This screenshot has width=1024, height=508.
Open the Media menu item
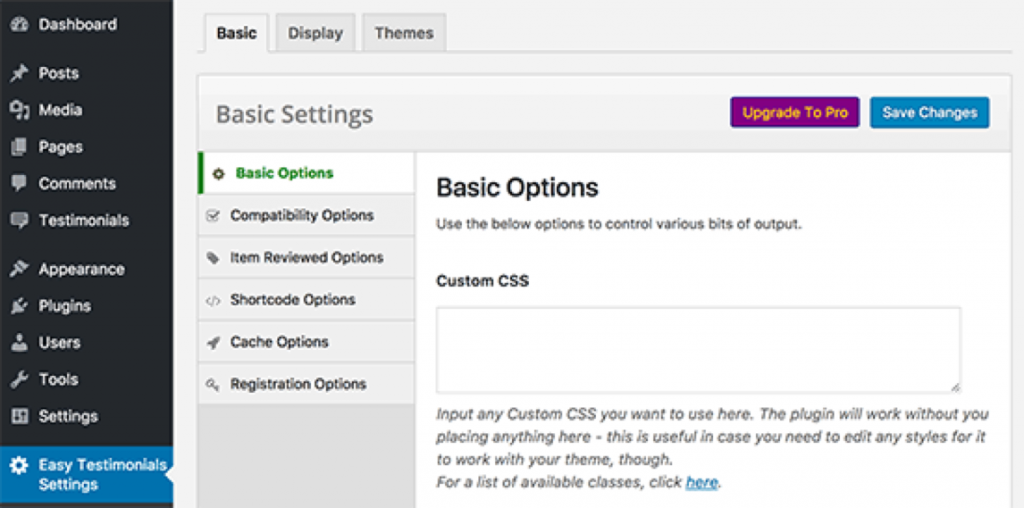[x=86, y=110]
